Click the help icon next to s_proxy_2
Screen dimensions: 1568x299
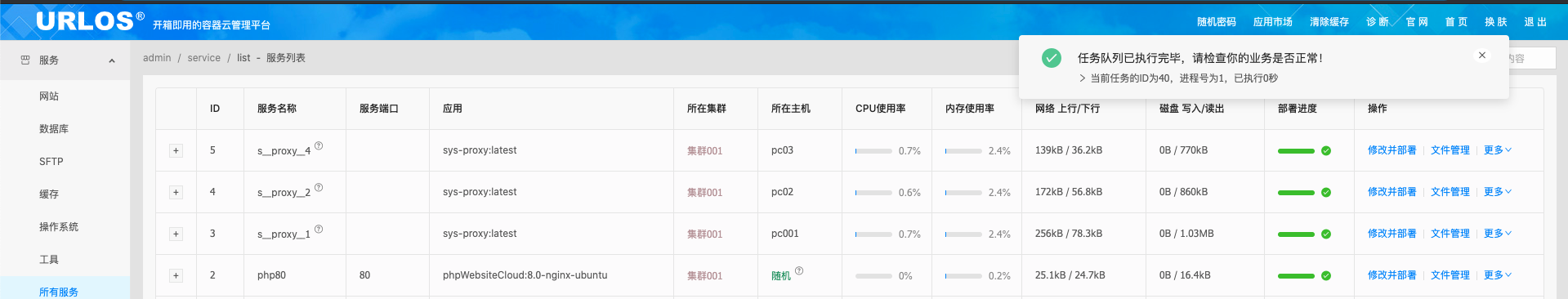pos(319,188)
